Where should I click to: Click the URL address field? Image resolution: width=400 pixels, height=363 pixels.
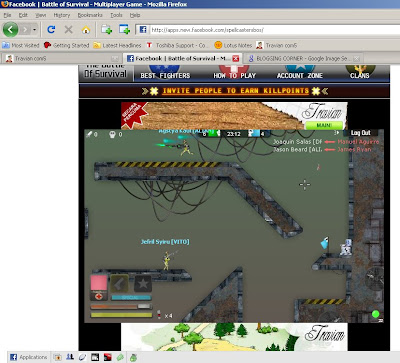(x=273, y=30)
